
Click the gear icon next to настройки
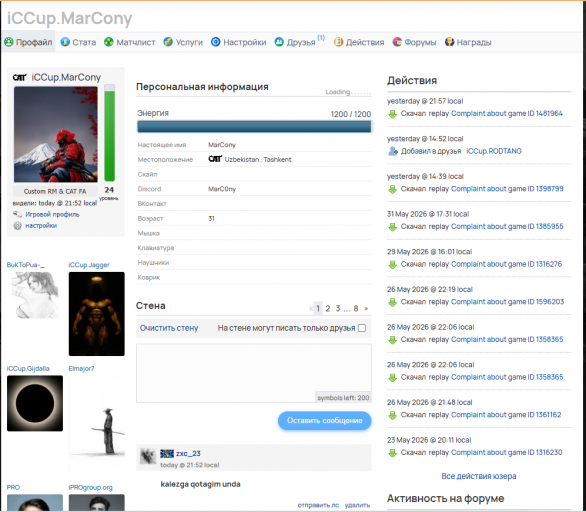tap(18, 225)
